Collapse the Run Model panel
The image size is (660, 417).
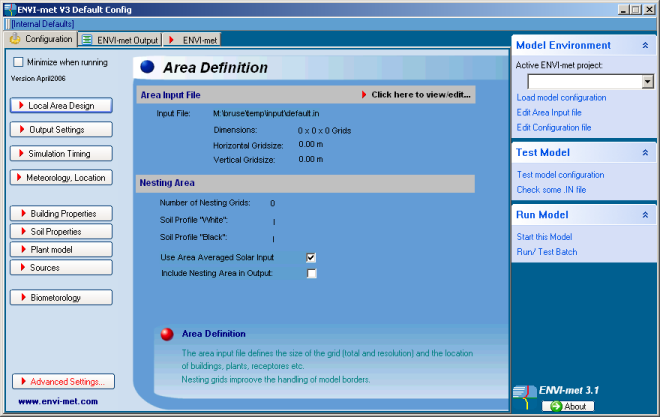click(x=645, y=215)
